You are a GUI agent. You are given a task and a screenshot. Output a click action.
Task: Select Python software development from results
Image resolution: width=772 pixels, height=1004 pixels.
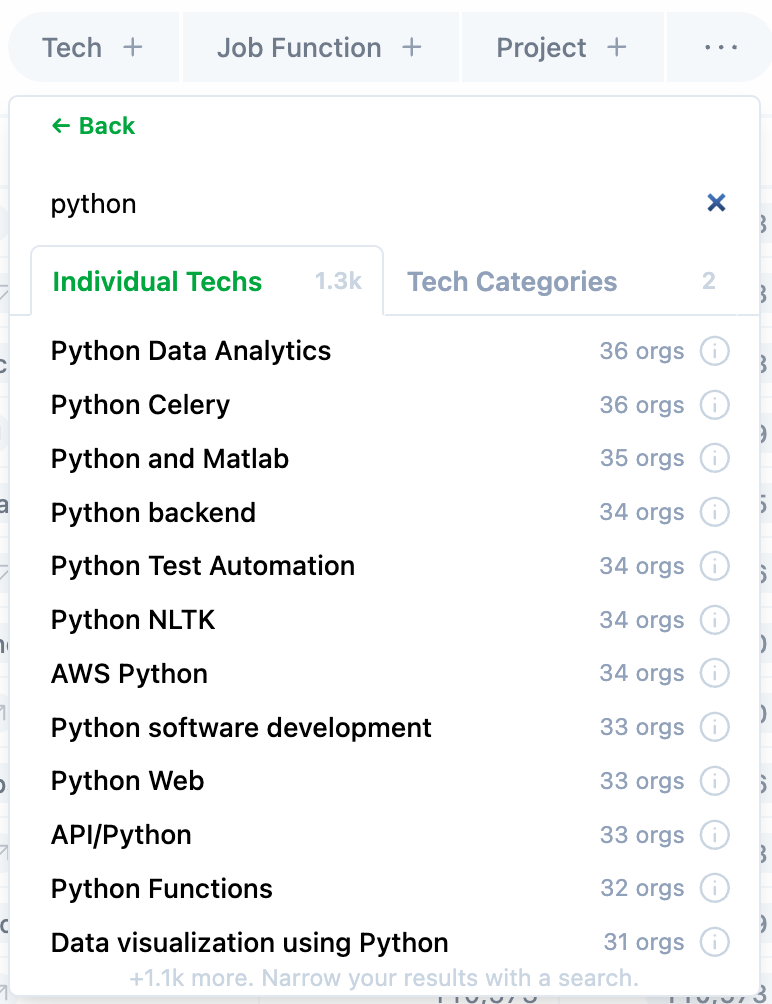coord(241,728)
